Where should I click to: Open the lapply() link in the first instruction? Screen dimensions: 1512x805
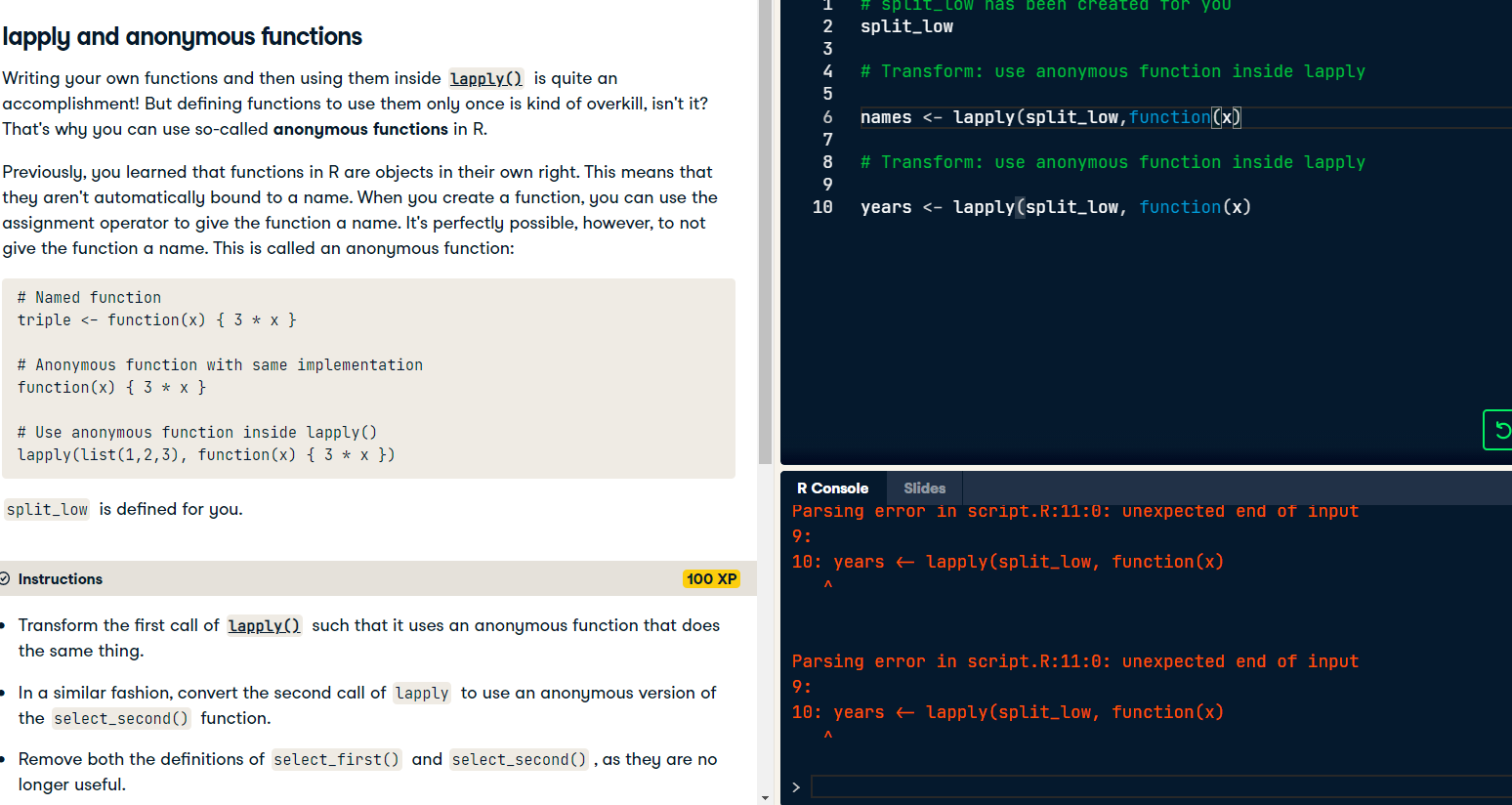(265, 625)
